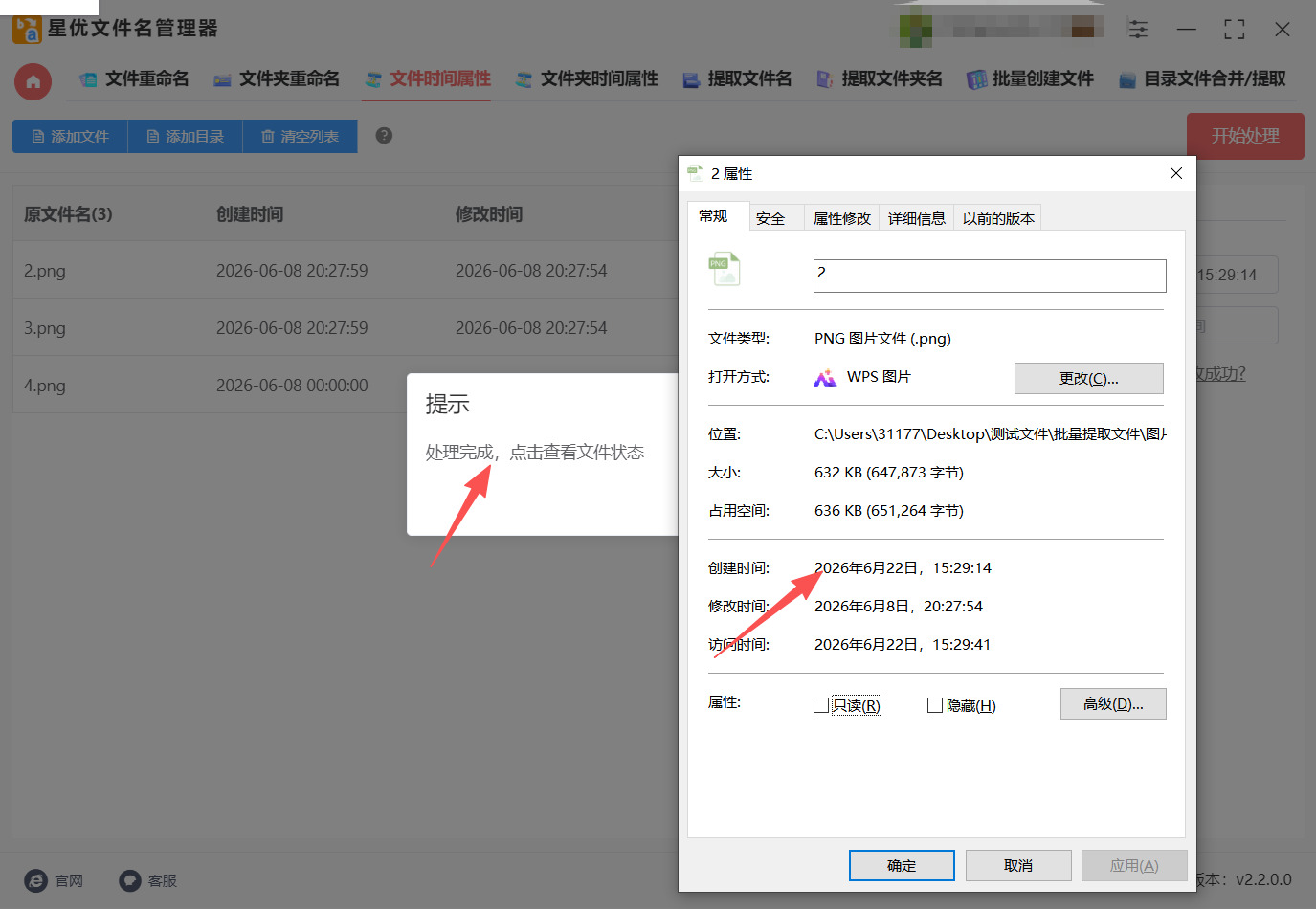1316x909 pixels.
Task: Open the 属性修改 tab in properties dialog
Action: click(842, 218)
